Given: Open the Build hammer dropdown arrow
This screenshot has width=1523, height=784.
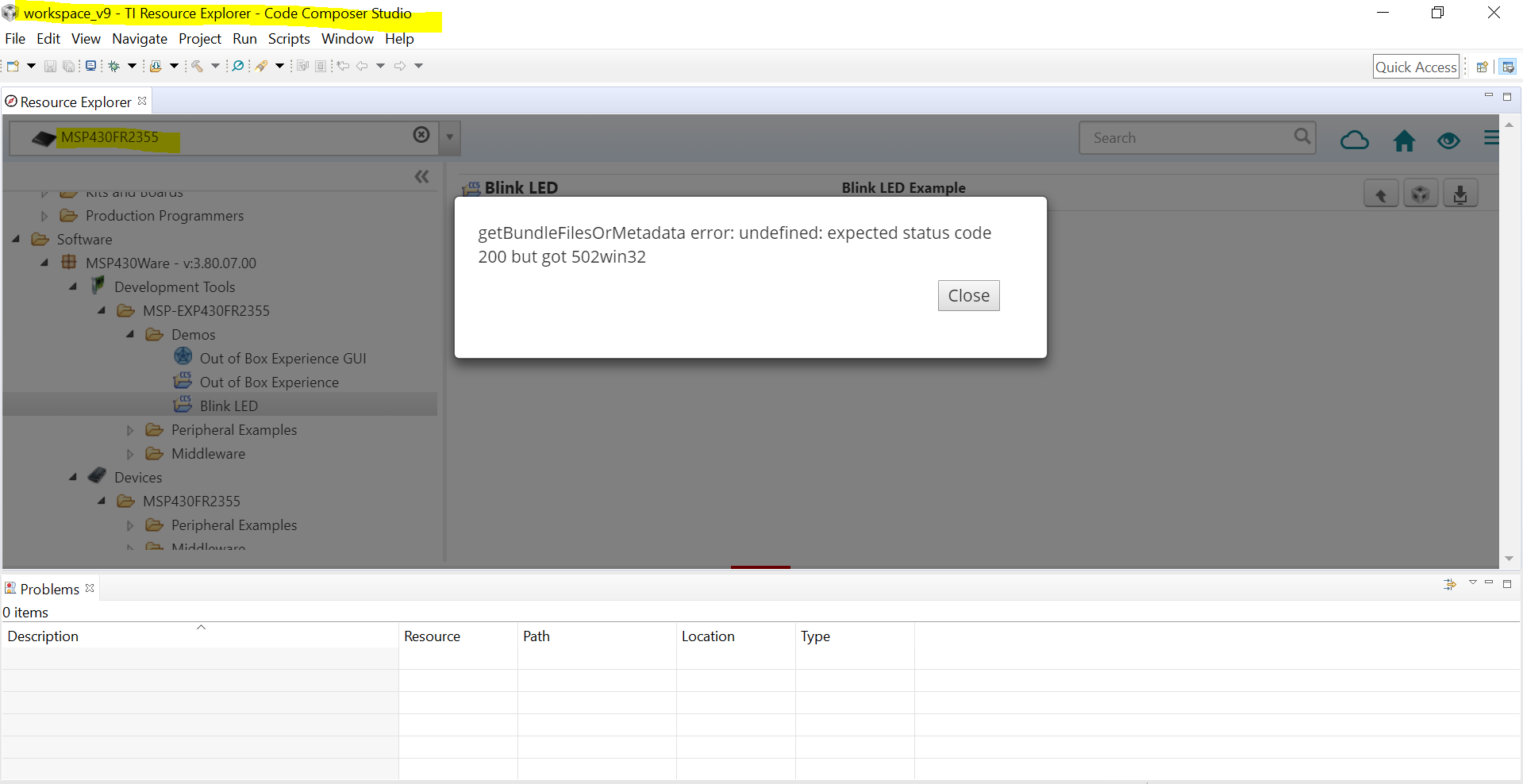Looking at the screenshot, I should (215, 66).
